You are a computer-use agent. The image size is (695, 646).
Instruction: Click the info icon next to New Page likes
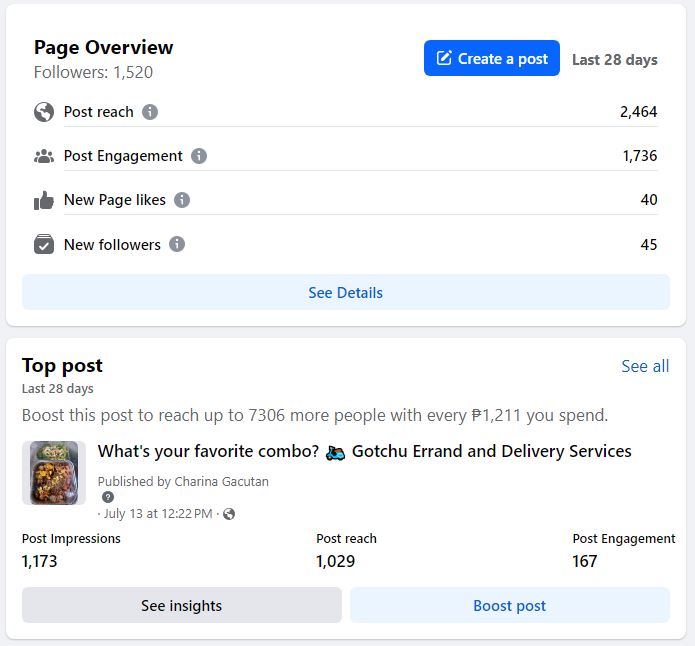pyautogui.click(x=182, y=200)
